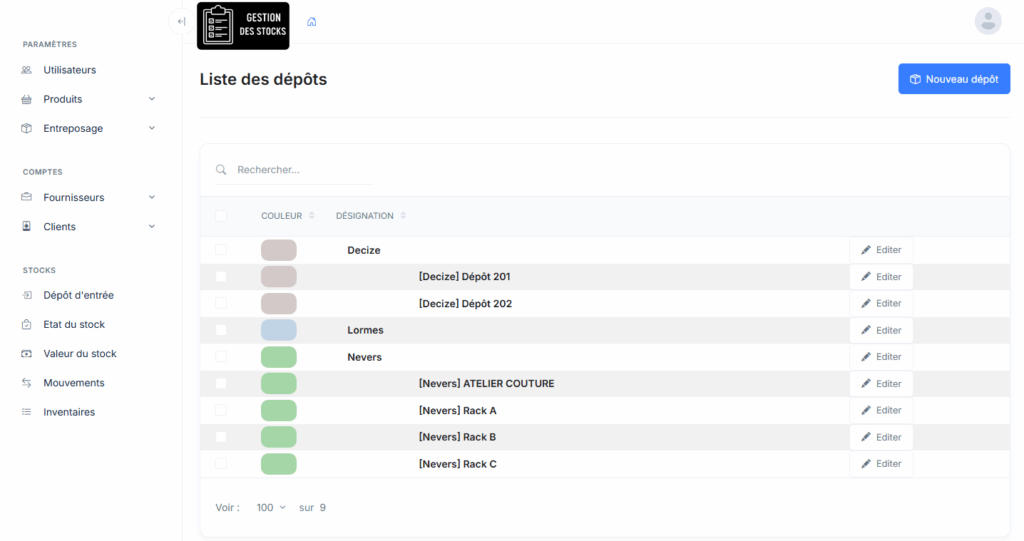Click the Mouvements arrows icon in sidebar

coord(26,383)
